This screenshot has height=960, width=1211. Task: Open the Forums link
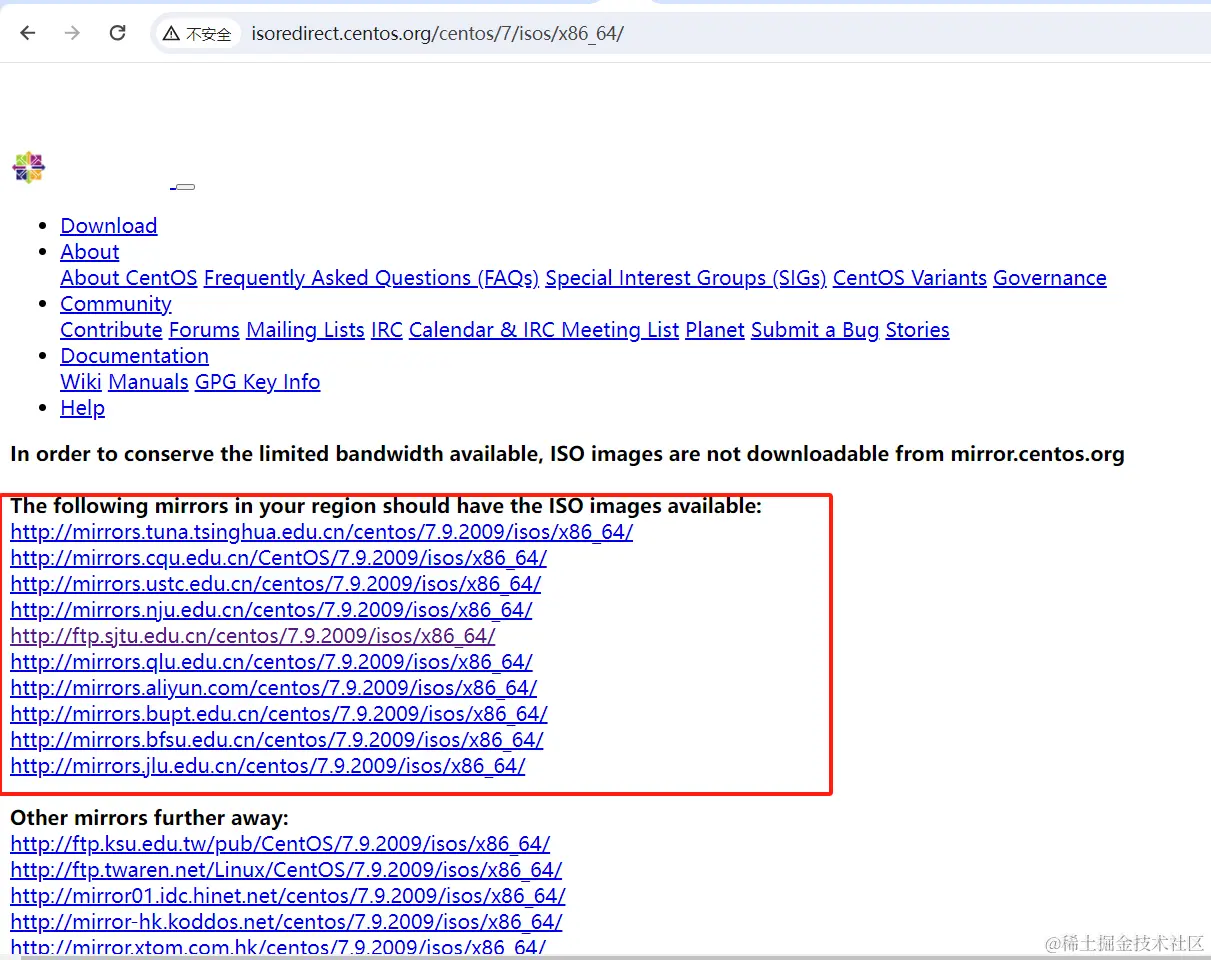coord(204,330)
